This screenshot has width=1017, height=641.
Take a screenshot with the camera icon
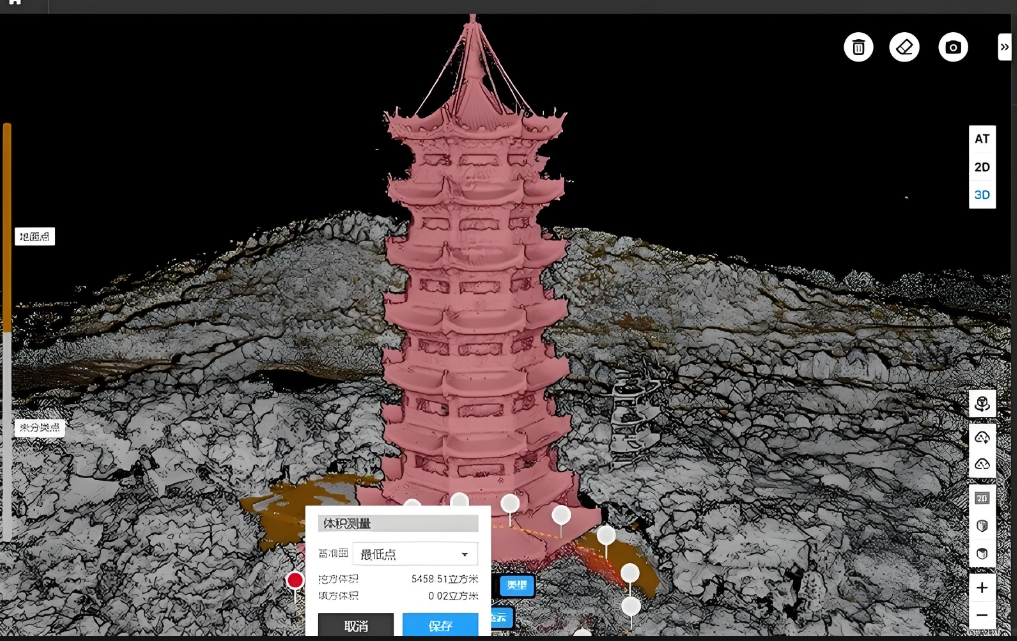click(x=953, y=47)
